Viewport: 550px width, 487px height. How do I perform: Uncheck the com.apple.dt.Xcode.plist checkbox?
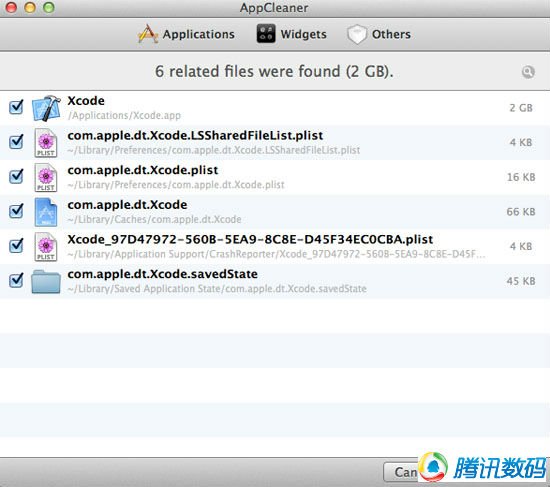[16, 176]
